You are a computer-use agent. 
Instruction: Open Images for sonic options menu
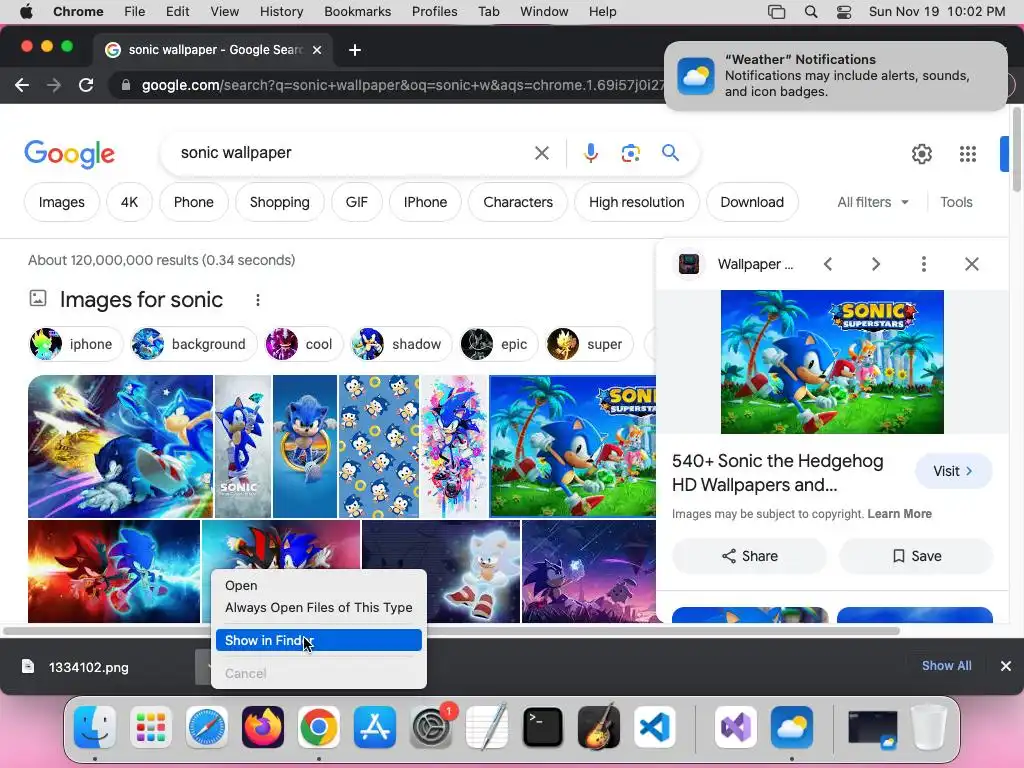point(258,300)
